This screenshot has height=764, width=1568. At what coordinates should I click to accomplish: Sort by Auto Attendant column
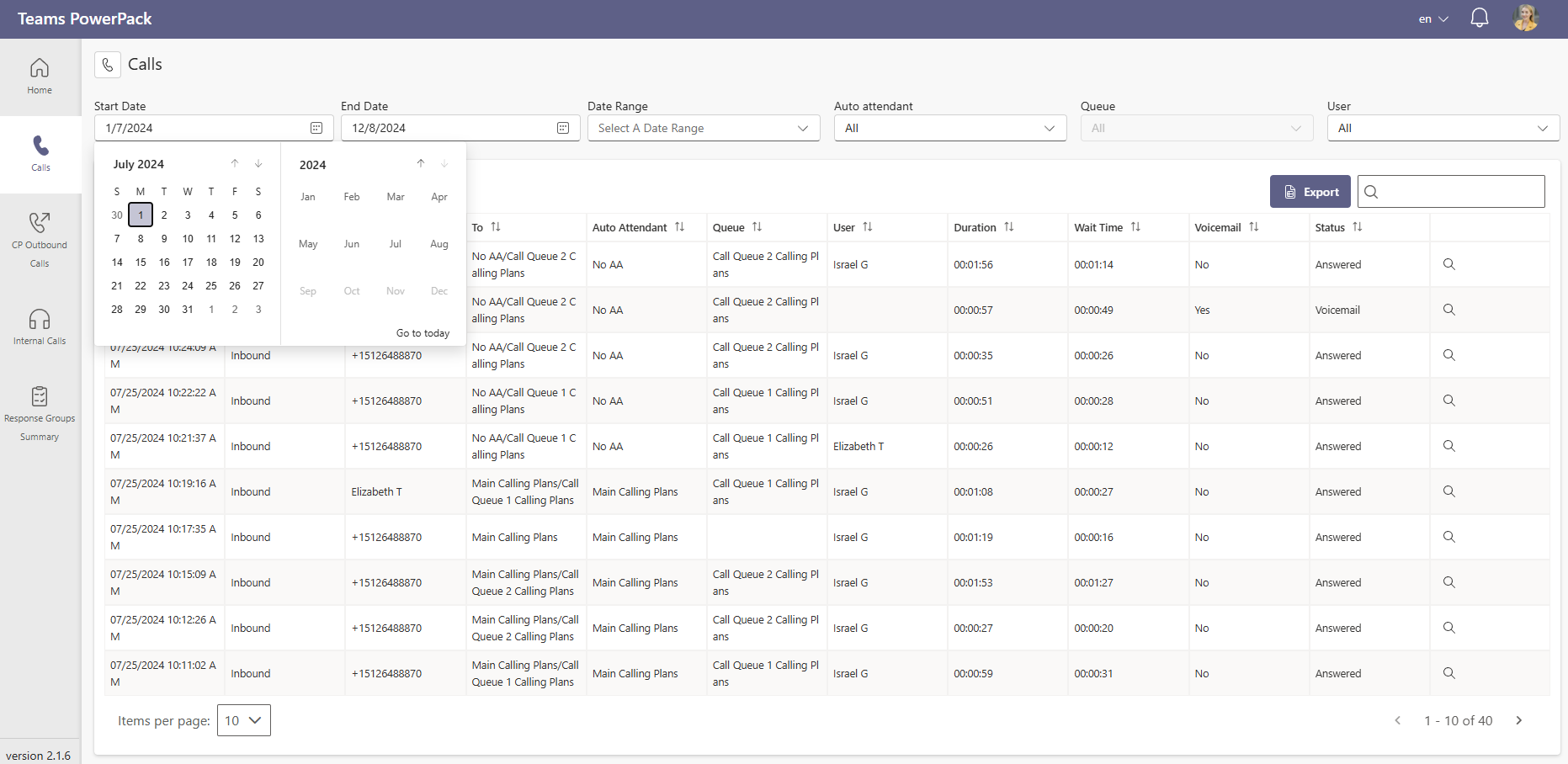(x=679, y=227)
